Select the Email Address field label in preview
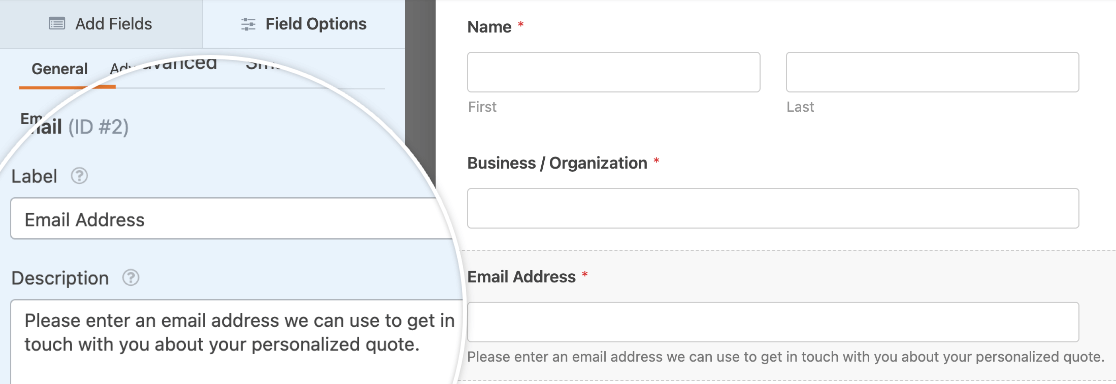The width and height of the screenshot is (1116, 384). pyautogui.click(x=522, y=277)
